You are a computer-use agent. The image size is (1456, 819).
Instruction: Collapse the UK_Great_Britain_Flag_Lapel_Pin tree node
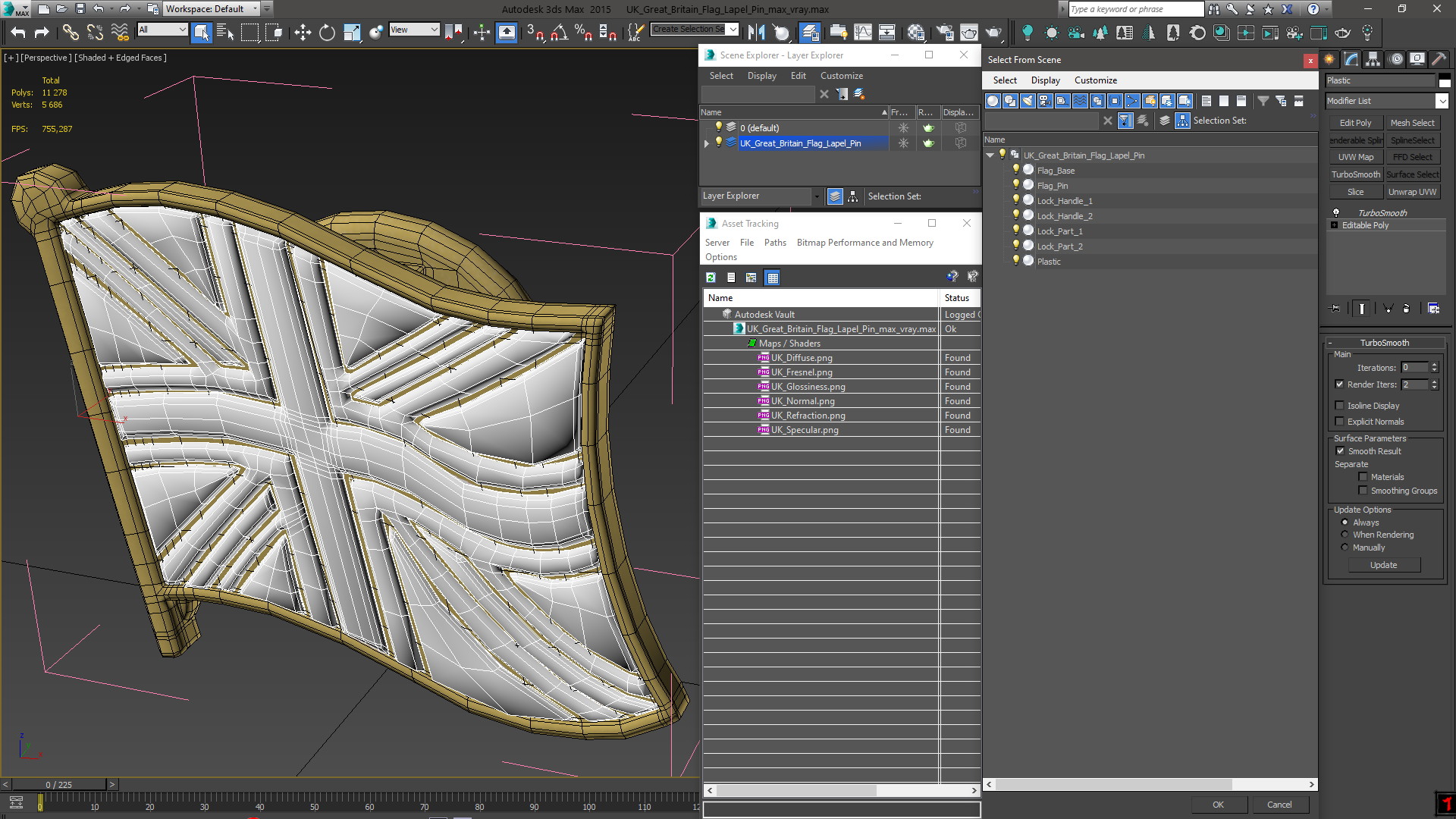pyautogui.click(x=990, y=155)
